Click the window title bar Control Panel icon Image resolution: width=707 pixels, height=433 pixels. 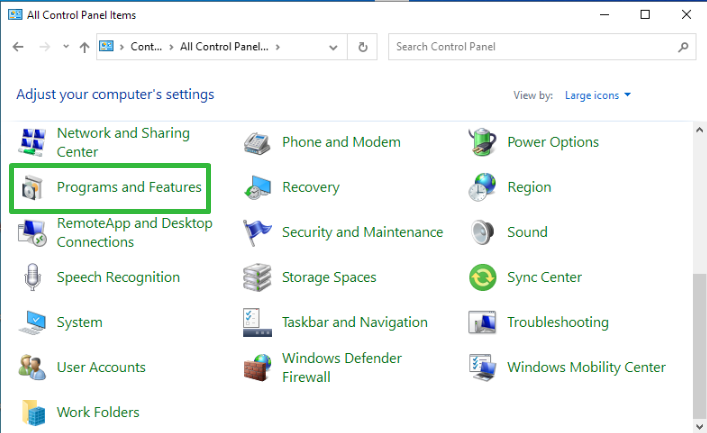15,15
